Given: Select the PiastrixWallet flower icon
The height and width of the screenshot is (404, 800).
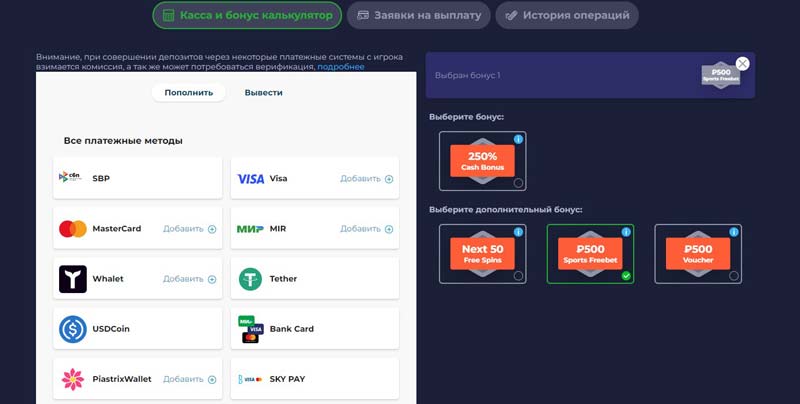Looking at the screenshot, I should pos(73,379).
